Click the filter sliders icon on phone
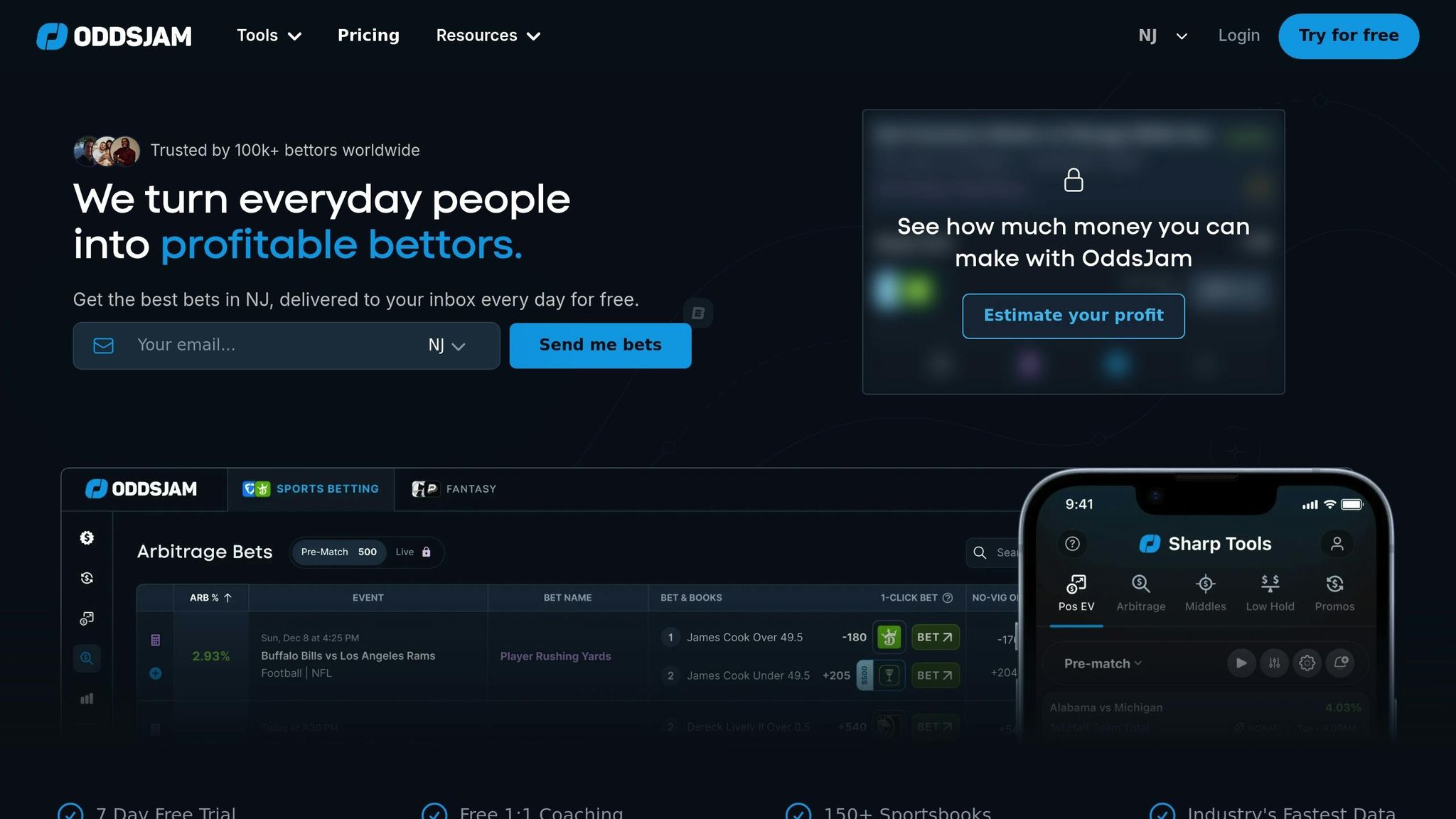1456x819 pixels. coord(1274,663)
